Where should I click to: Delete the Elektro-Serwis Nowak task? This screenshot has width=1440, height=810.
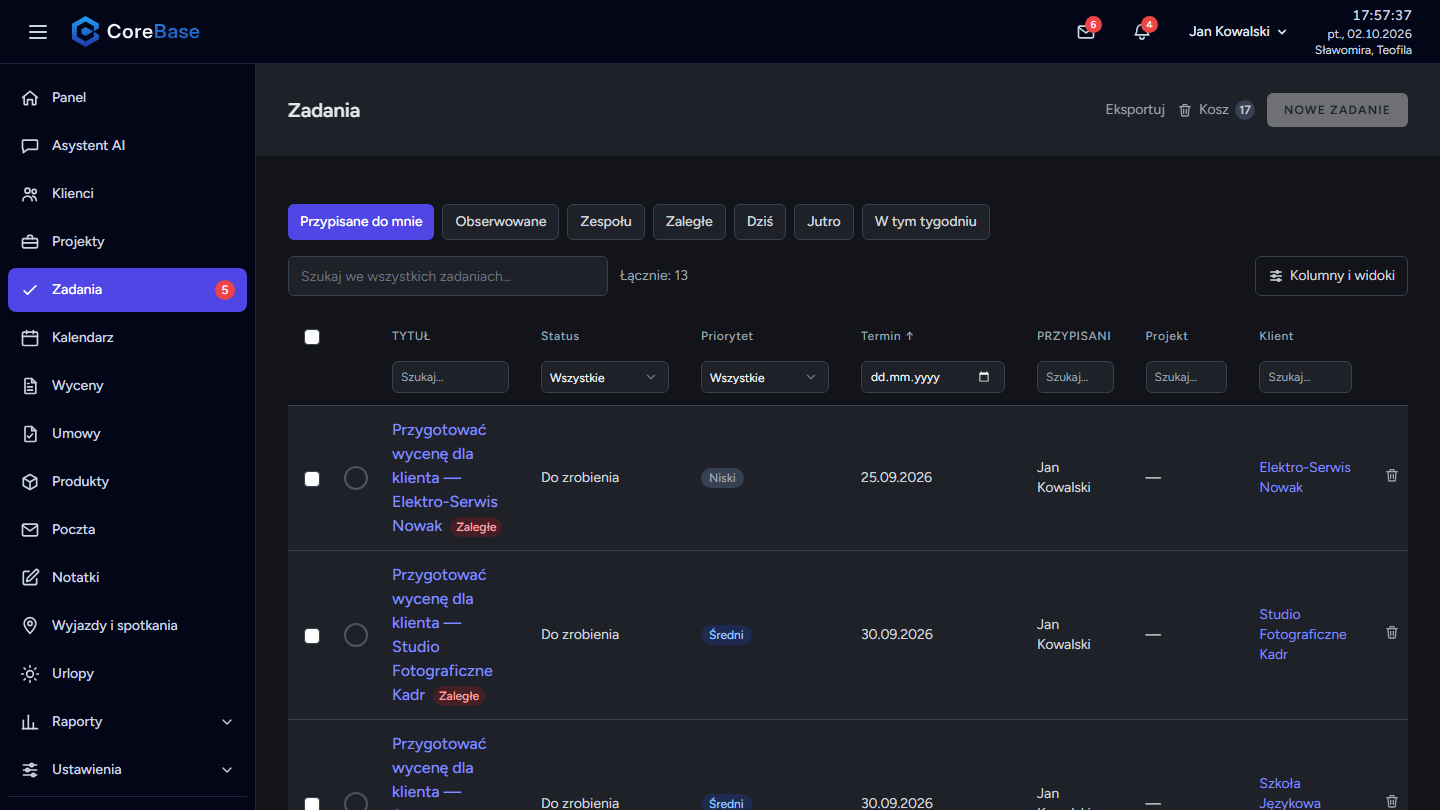click(1392, 476)
